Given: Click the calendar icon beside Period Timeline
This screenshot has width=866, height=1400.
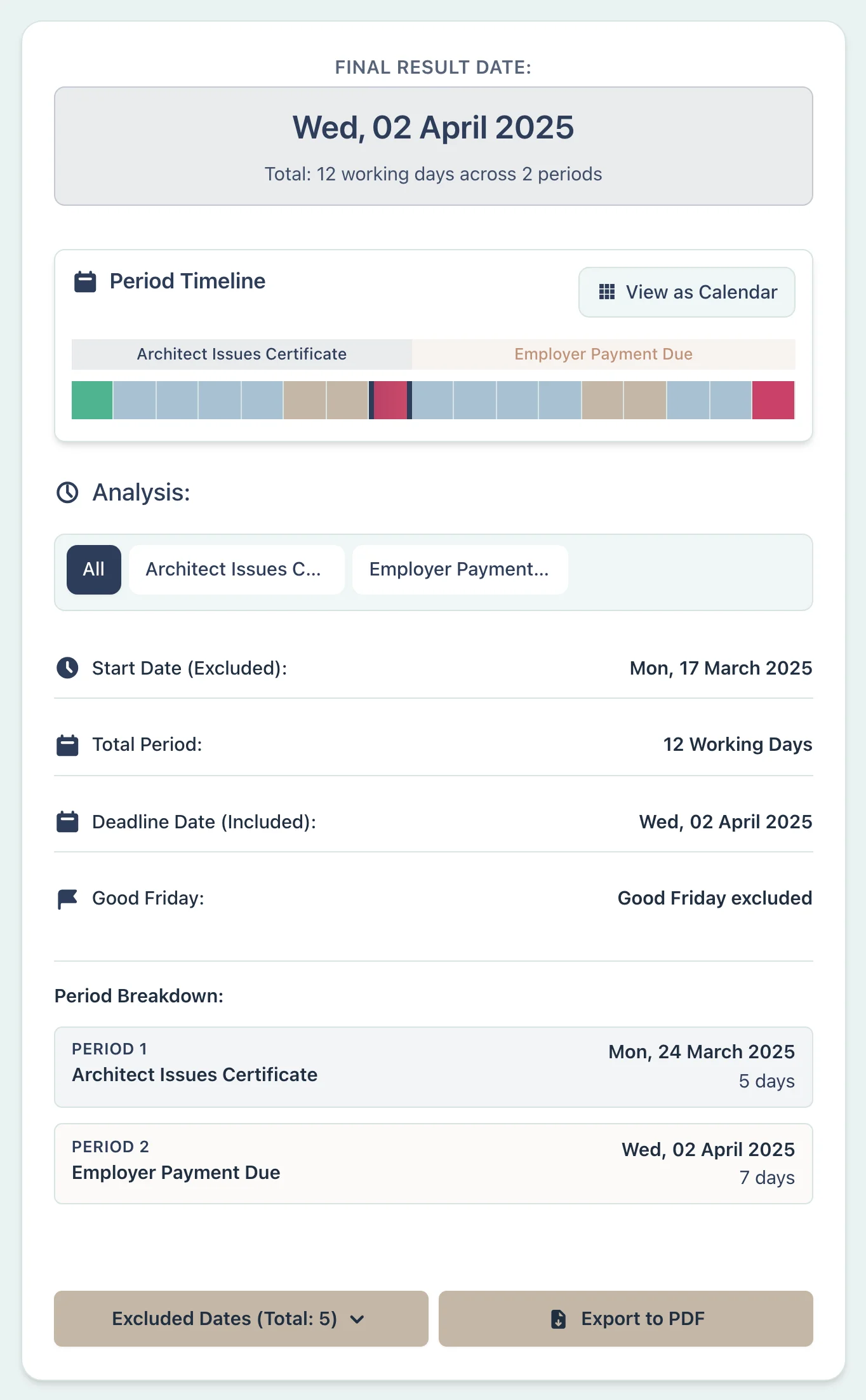Looking at the screenshot, I should (84, 280).
